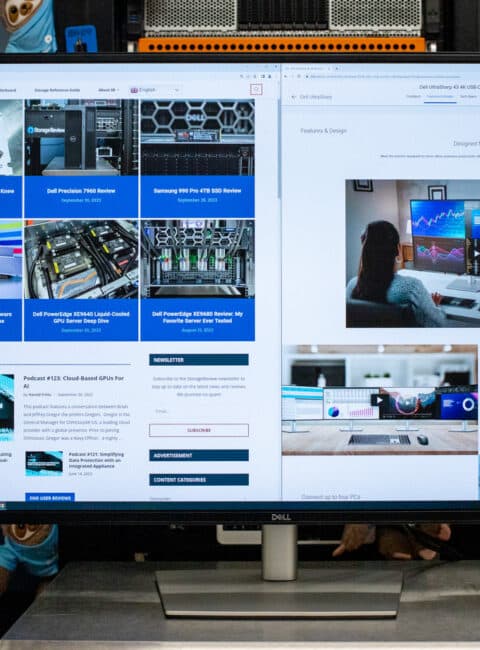
Task: Select the Dell server SSD thumbnail image
Action: 198,138
